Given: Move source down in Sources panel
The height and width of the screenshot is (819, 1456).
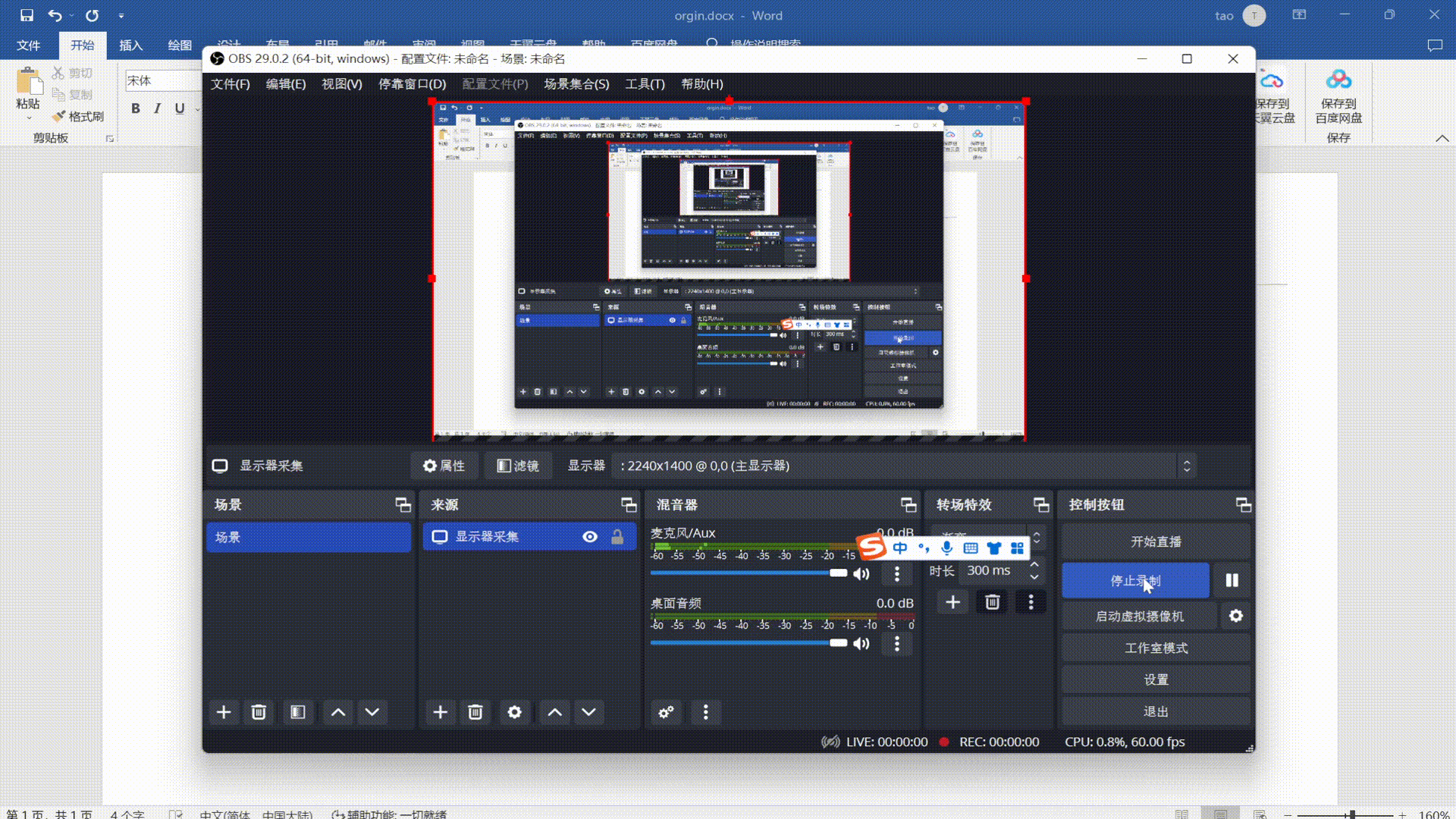Looking at the screenshot, I should click(x=589, y=712).
